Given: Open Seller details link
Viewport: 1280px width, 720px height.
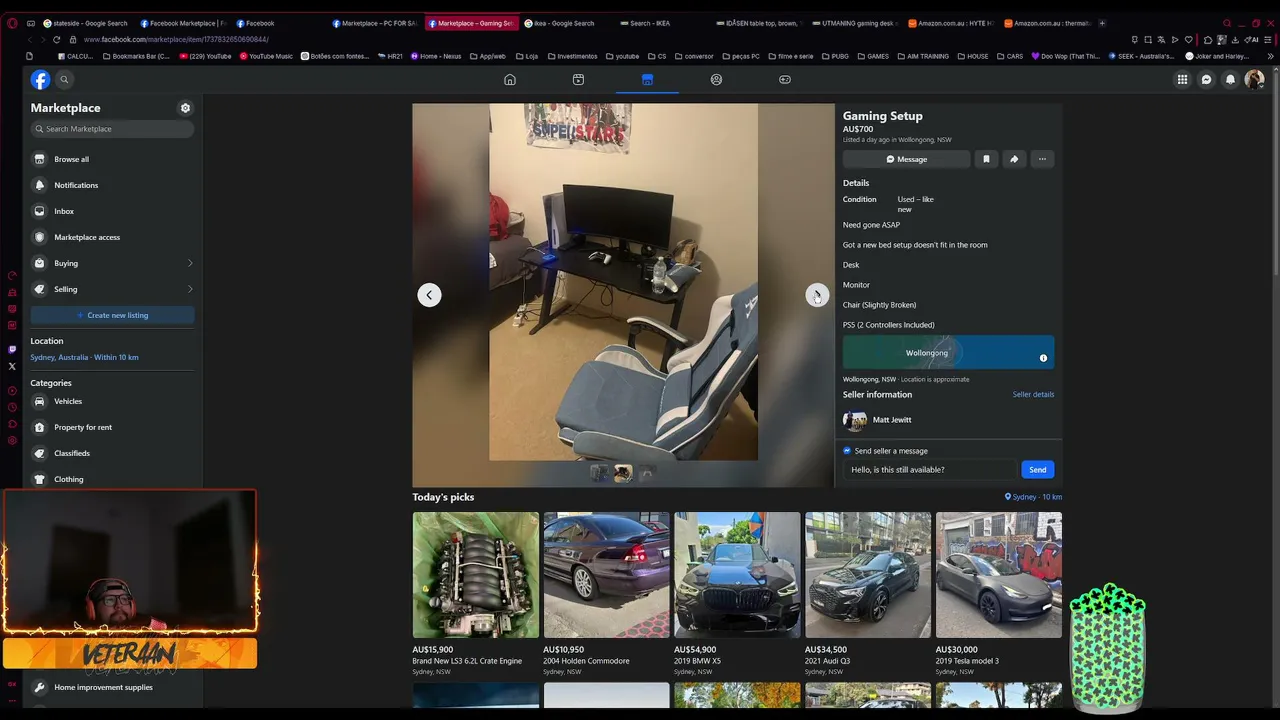Looking at the screenshot, I should 1033,394.
